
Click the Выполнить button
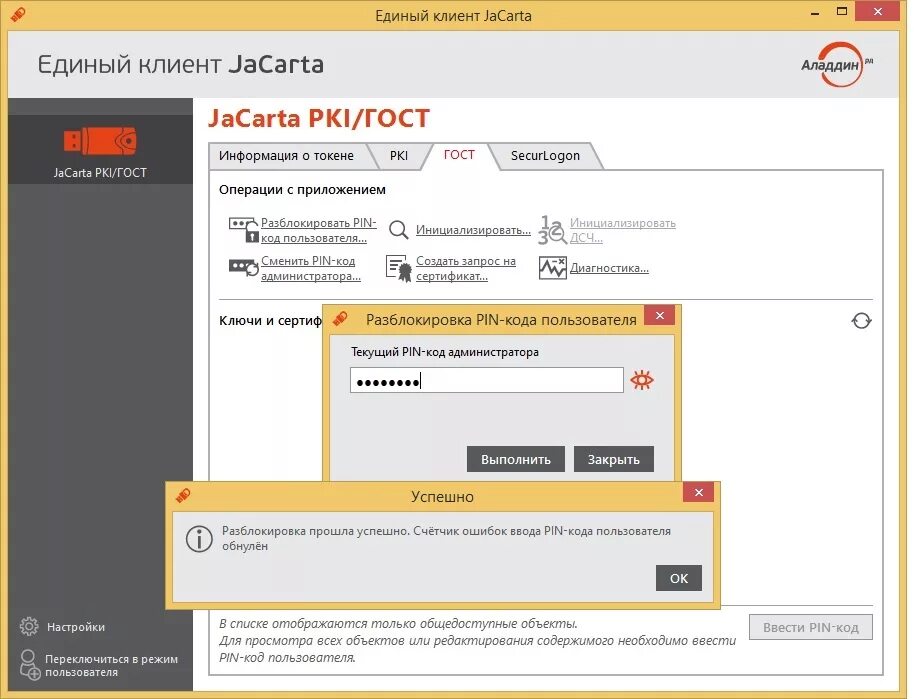click(516, 459)
